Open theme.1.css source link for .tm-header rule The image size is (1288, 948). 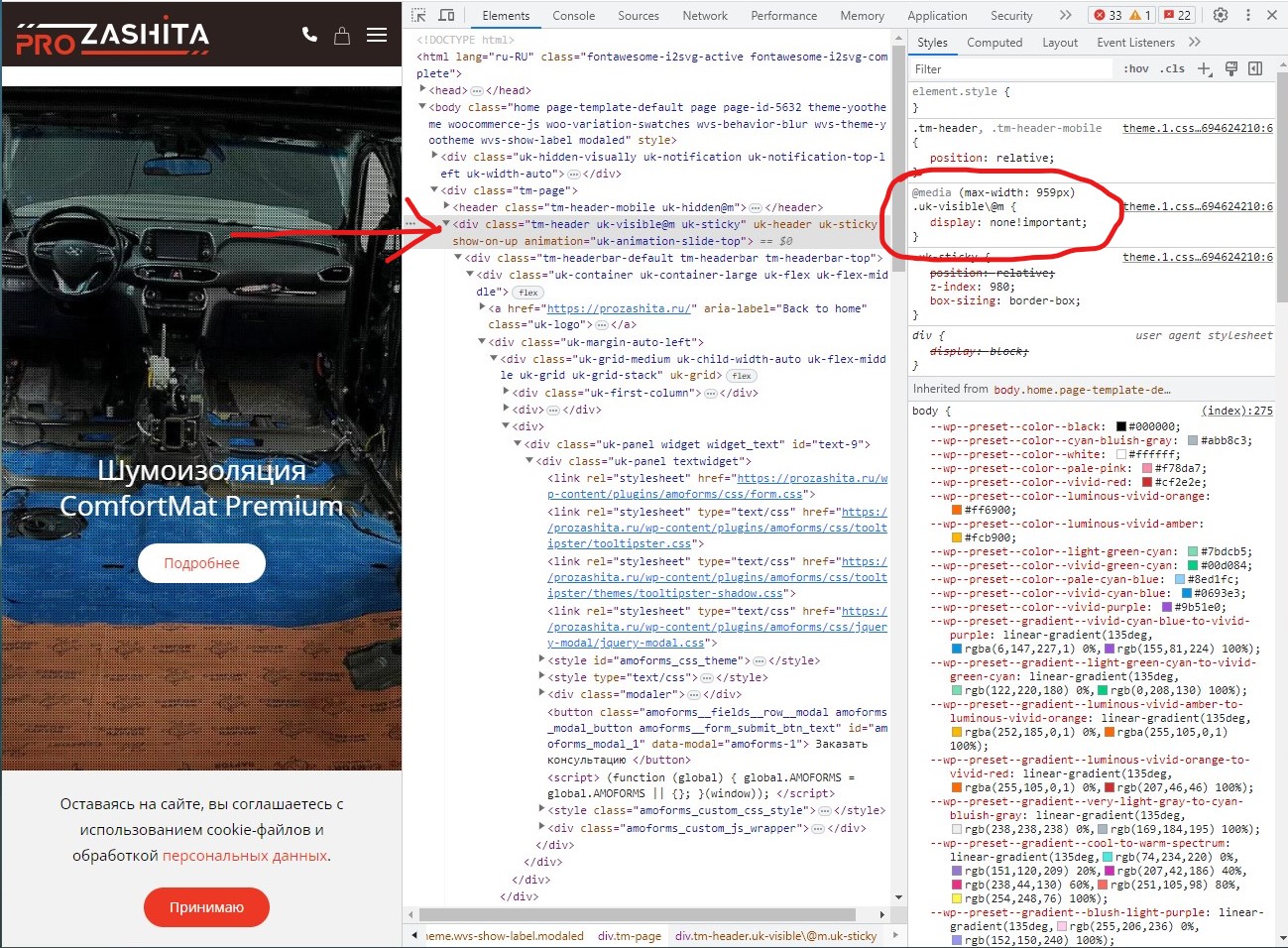pyautogui.click(x=1198, y=128)
